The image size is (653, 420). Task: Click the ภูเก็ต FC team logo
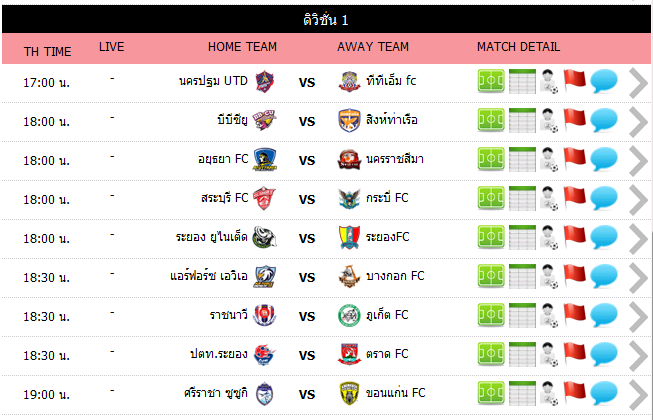point(348,316)
